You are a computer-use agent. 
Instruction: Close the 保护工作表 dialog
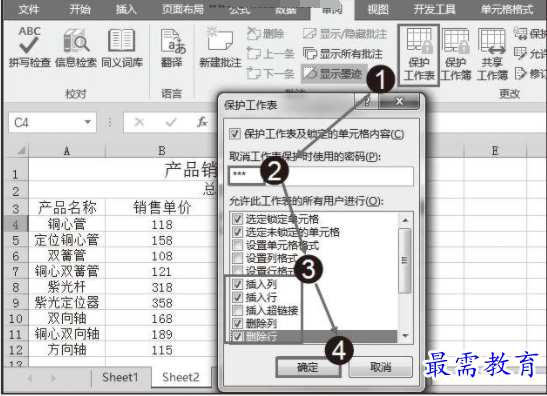[x=399, y=102]
